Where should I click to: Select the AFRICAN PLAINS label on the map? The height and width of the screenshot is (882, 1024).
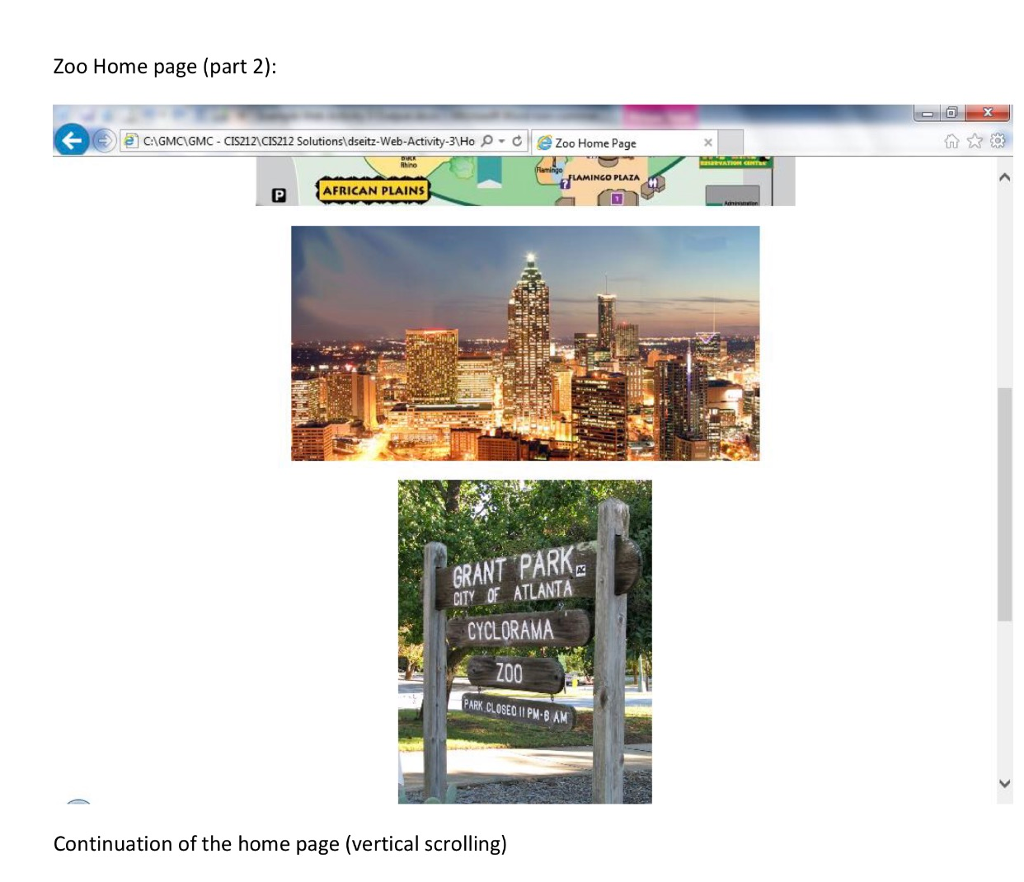pyautogui.click(x=374, y=189)
